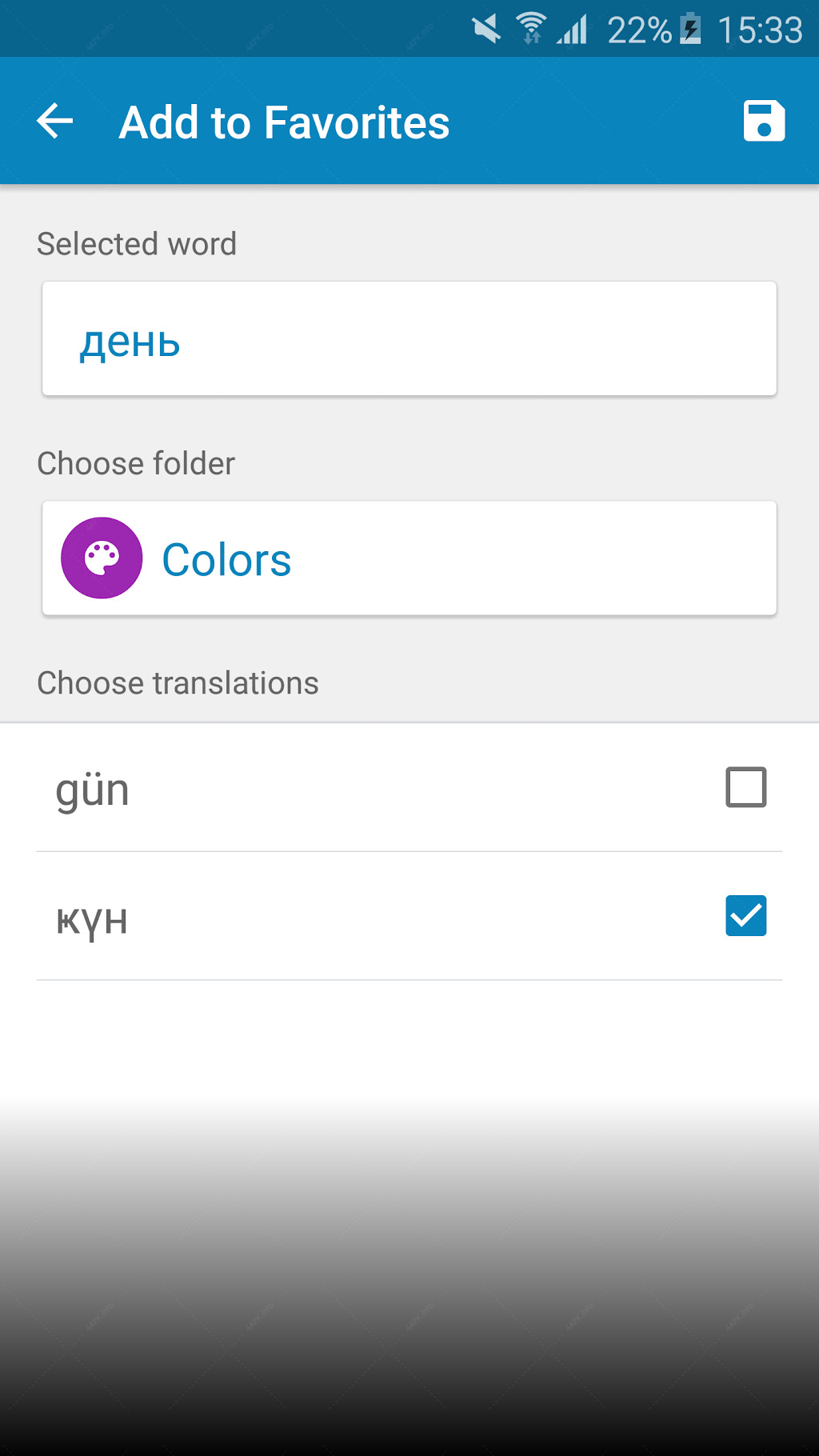
Task: Uncheck the күн translation checkbox
Action: click(x=746, y=916)
